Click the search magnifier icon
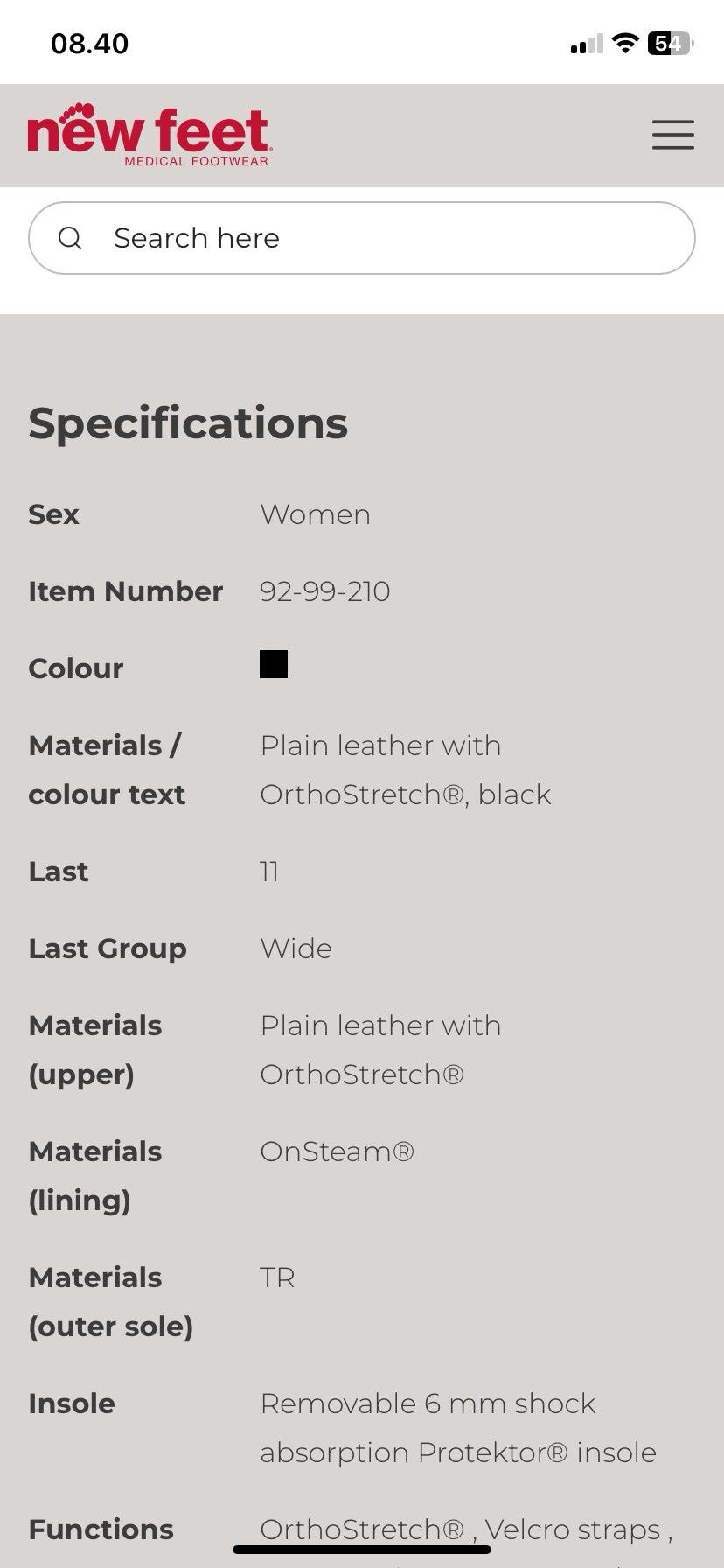Image resolution: width=724 pixels, height=1568 pixels. pos(70,238)
